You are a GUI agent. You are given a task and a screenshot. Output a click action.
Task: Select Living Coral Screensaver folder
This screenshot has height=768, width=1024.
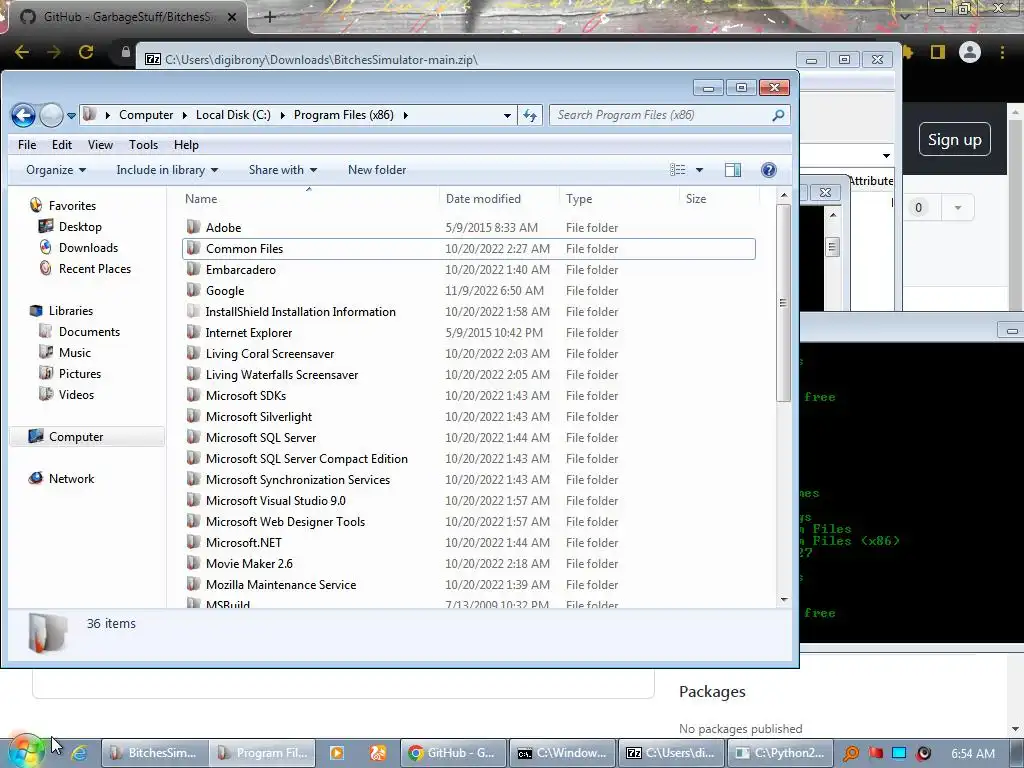270,353
